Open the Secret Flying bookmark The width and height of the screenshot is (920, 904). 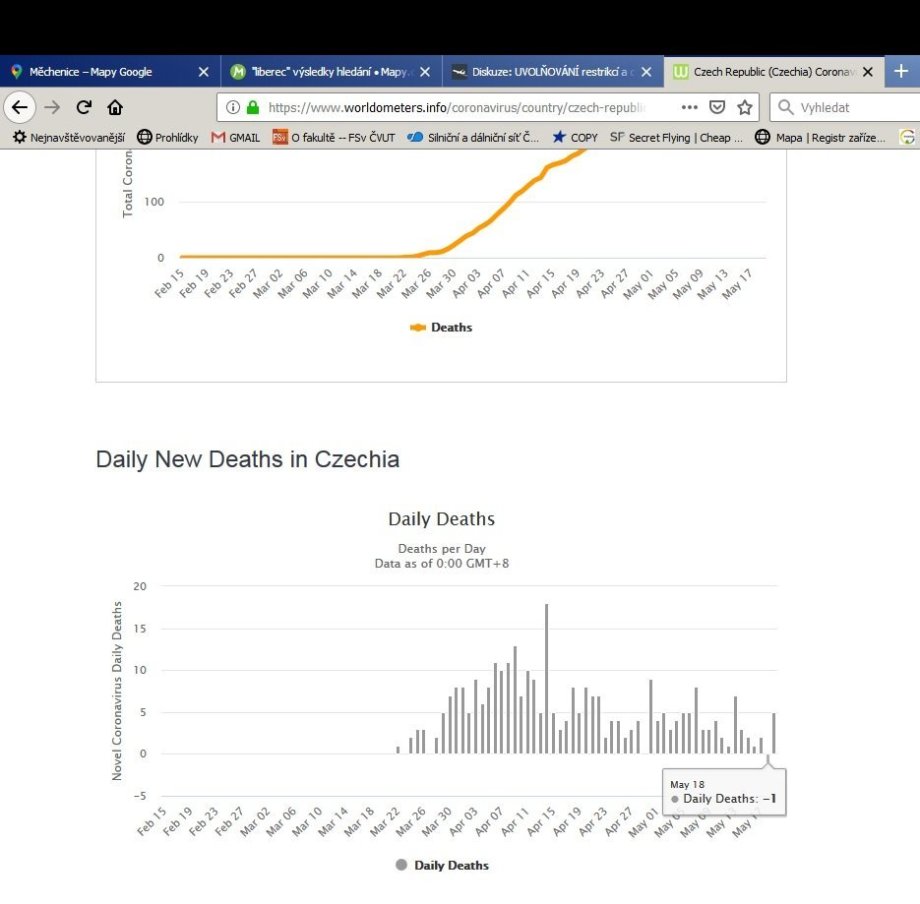tap(675, 137)
